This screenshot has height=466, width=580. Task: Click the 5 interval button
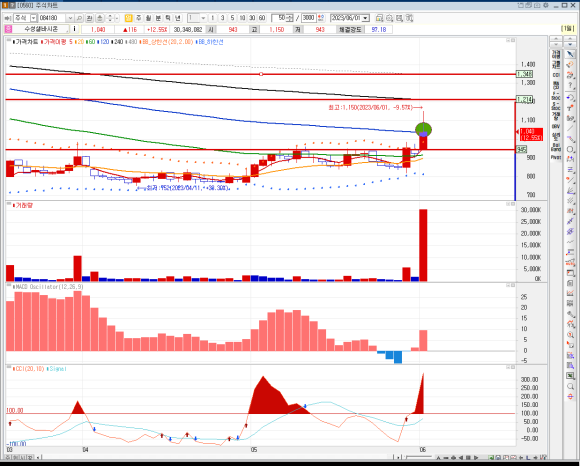pos(232,18)
